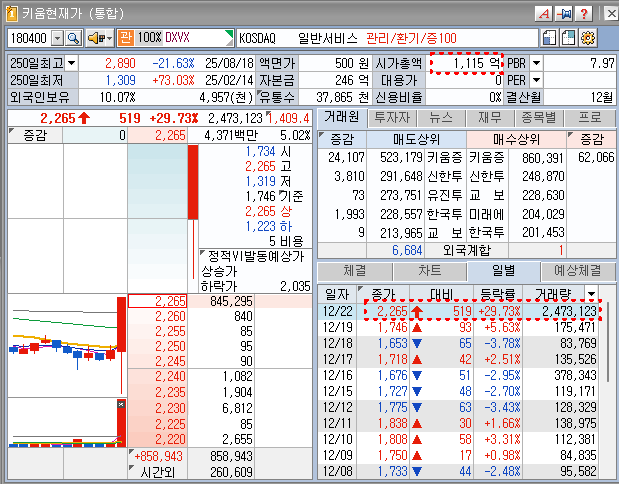The height and width of the screenshot is (484, 619).
Task: Click the 증감 header above the order book
Action: (x=35, y=135)
